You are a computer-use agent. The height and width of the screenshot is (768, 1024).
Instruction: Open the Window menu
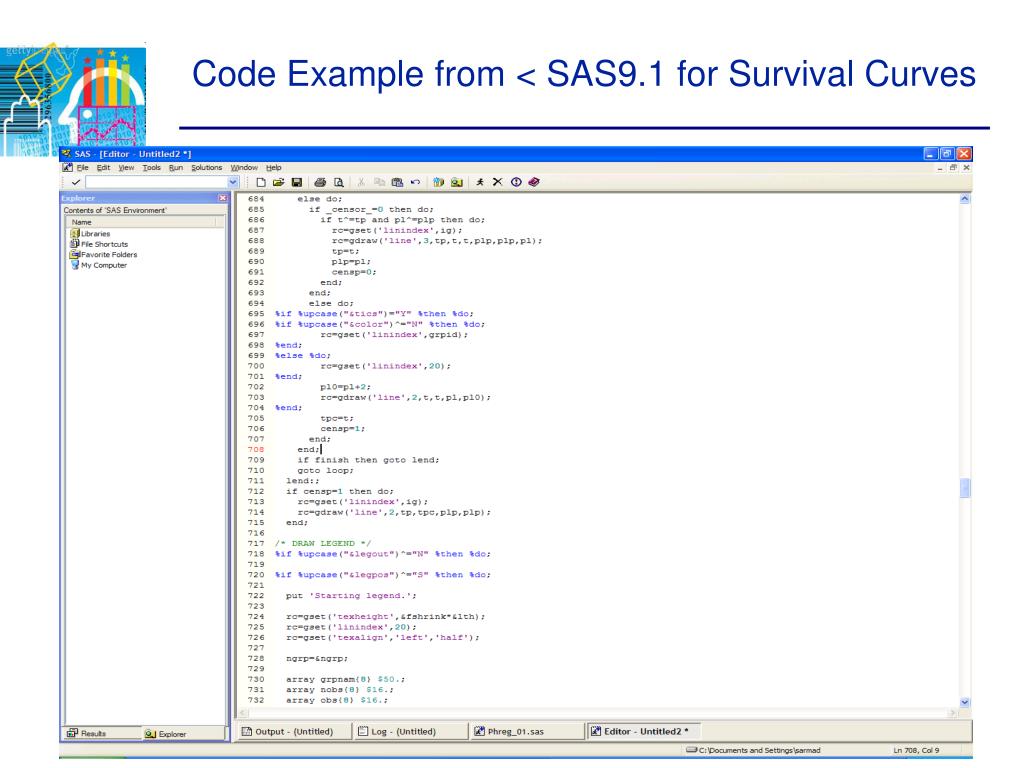(244, 168)
